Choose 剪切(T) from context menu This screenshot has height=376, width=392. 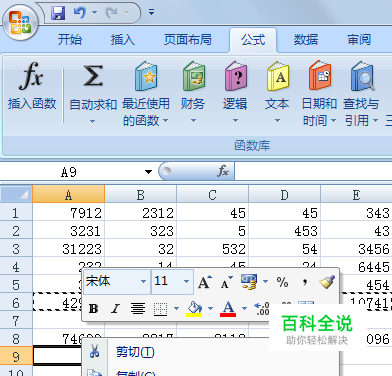(135, 352)
